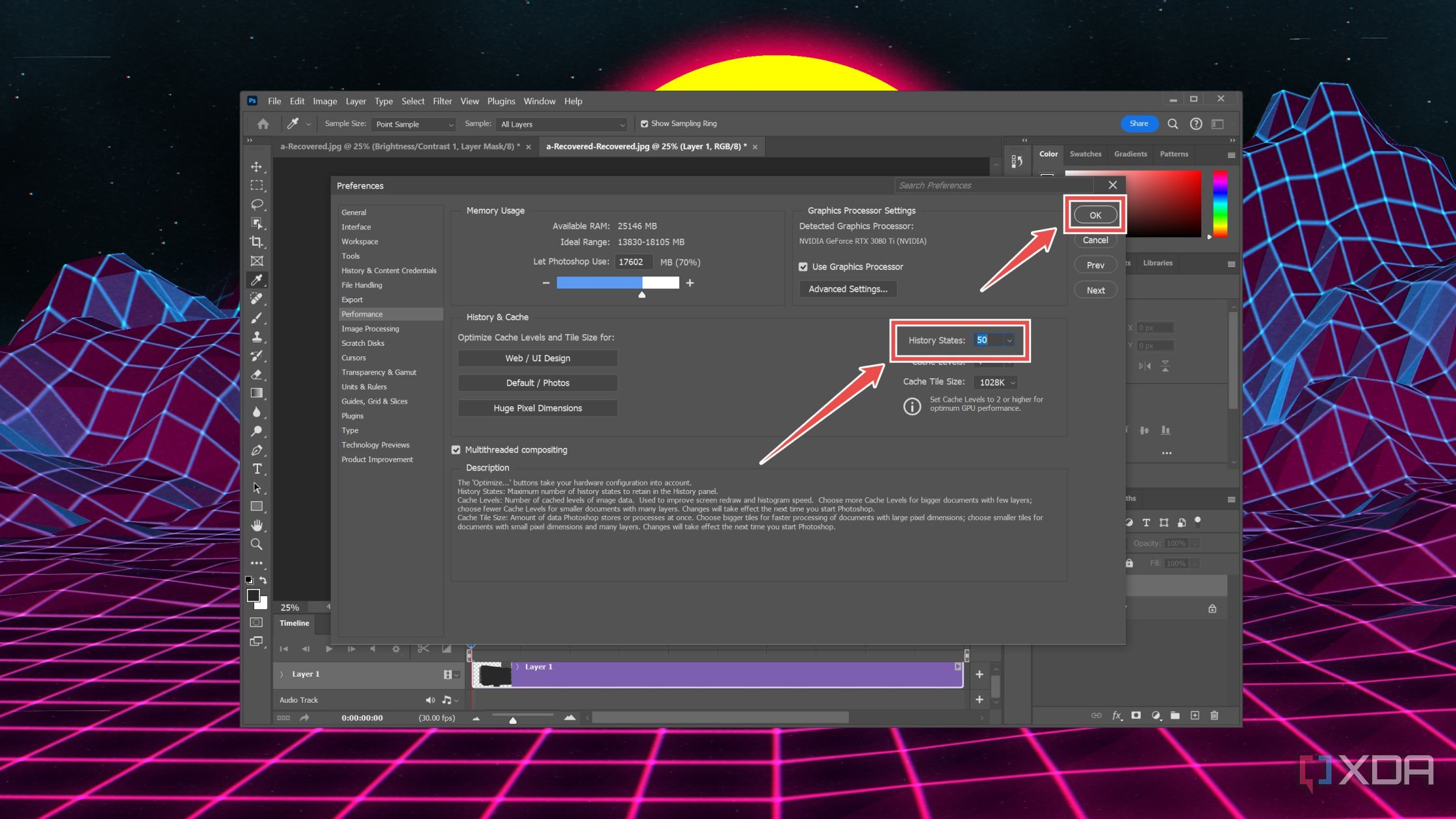Click the Advanced Settings button
1456x819 pixels.
pyautogui.click(x=848, y=289)
